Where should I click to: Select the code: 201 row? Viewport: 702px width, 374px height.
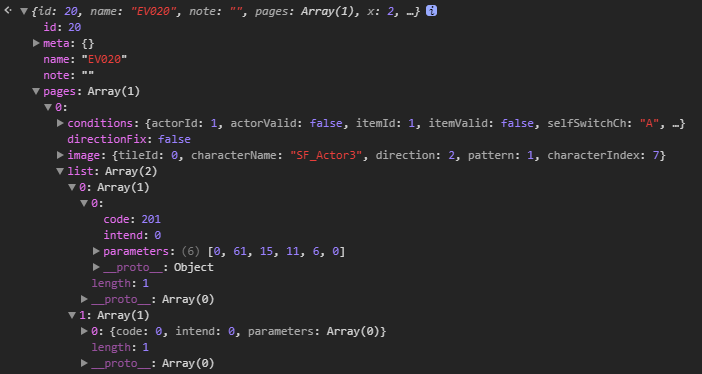(132, 219)
